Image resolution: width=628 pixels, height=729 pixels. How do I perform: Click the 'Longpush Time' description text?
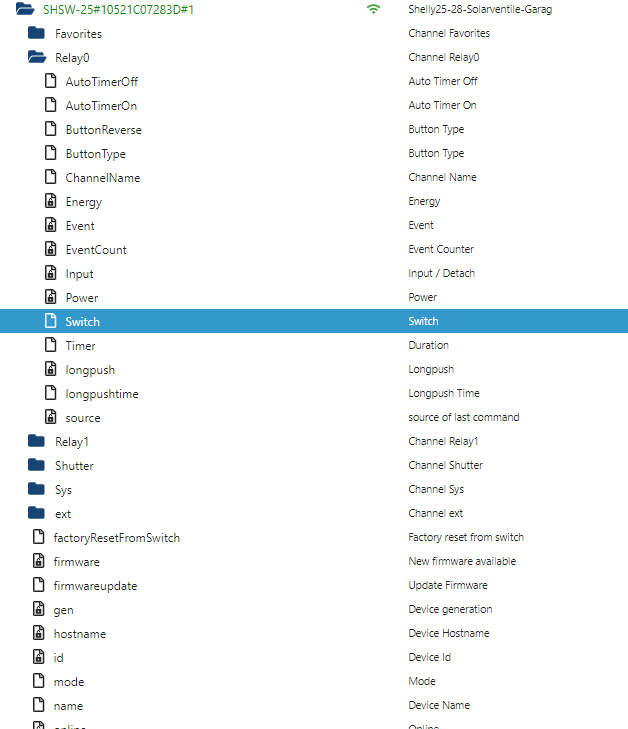(x=444, y=393)
